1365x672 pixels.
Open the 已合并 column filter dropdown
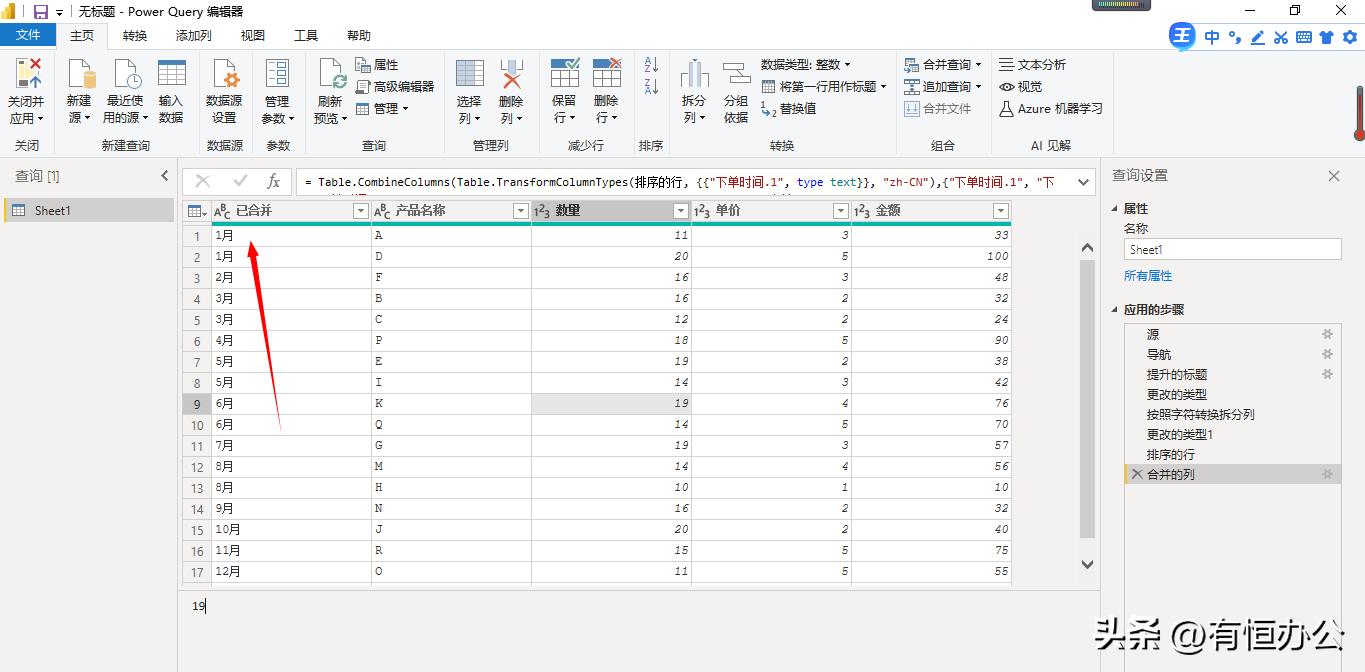(x=361, y=211)
